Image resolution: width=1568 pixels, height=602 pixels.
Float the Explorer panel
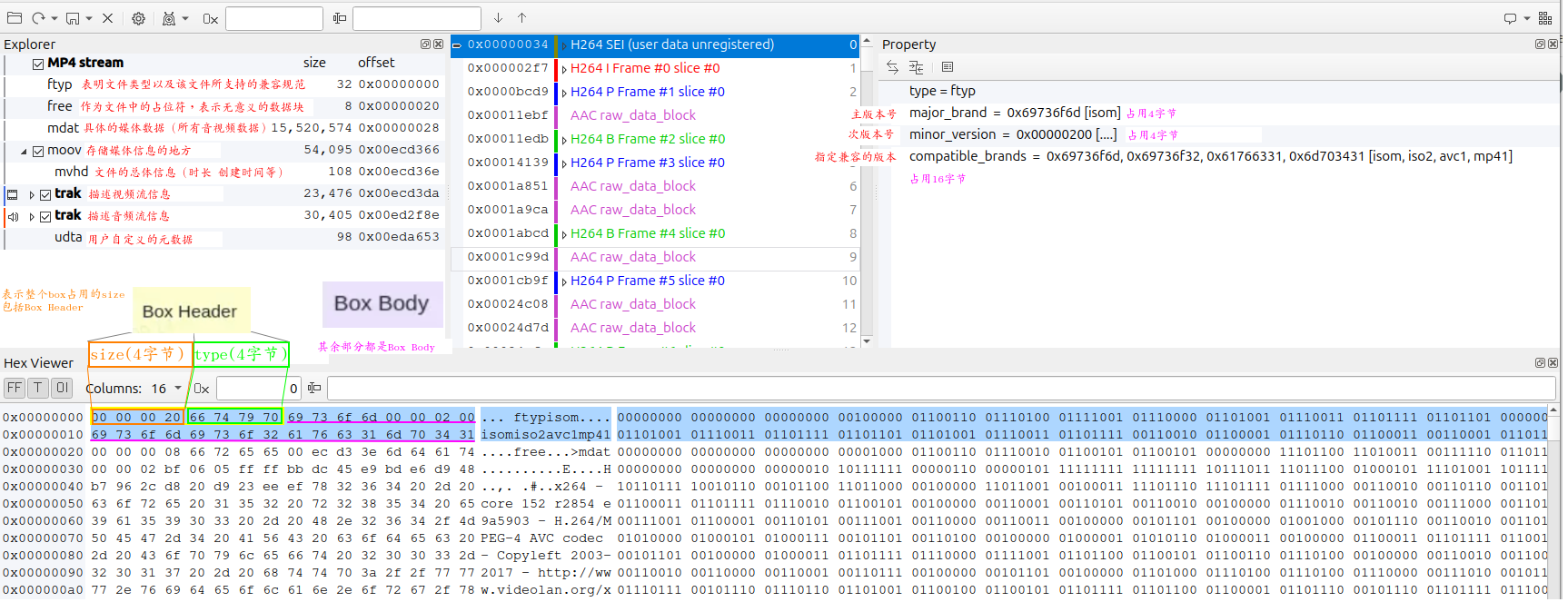point(425,44)
